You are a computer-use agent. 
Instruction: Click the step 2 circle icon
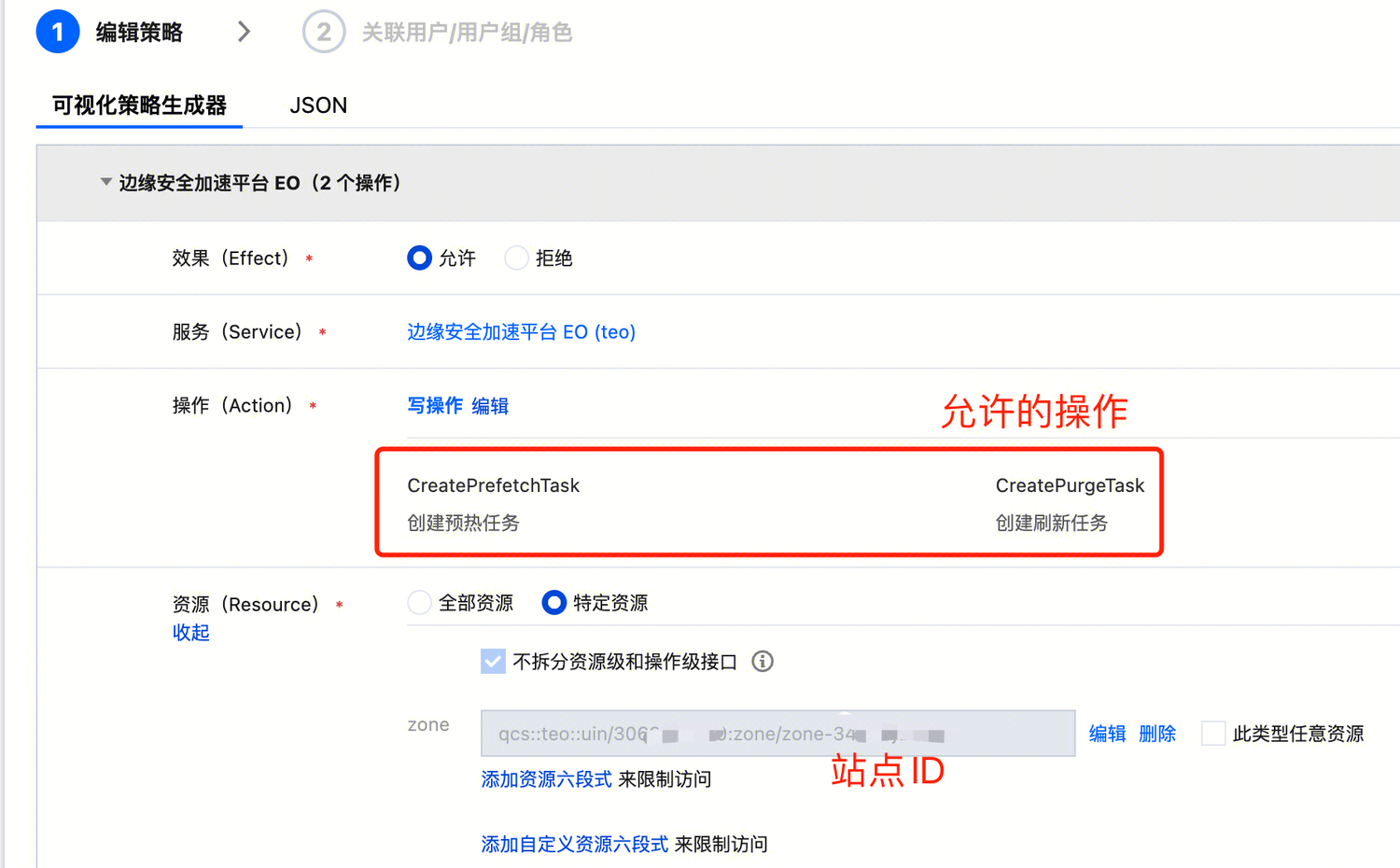324,32
